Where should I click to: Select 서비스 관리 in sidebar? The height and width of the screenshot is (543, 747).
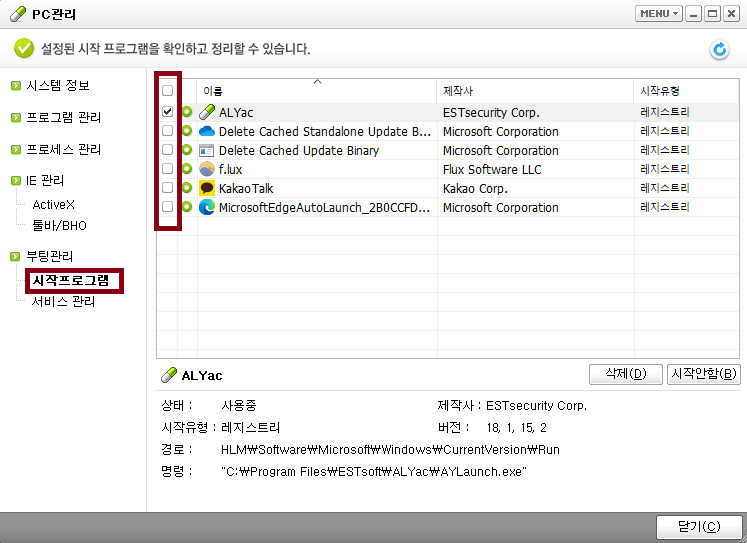click(x=63, y=302)
